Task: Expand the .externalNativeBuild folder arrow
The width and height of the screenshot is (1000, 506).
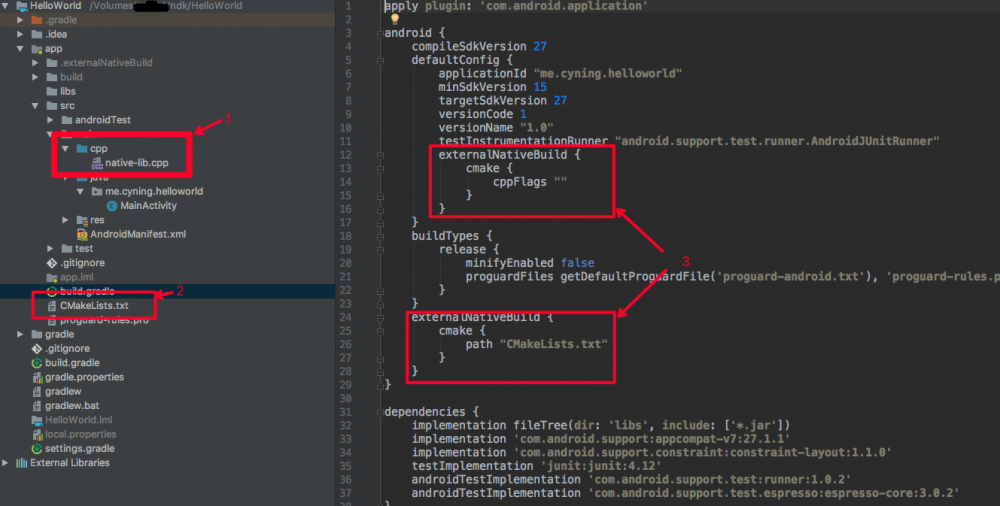Action: point(36,63)
